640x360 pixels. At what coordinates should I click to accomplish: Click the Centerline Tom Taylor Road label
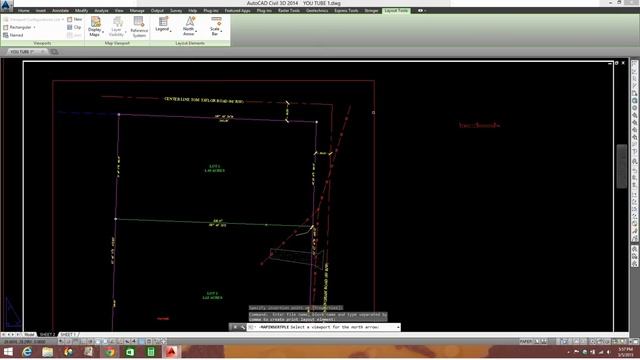204,100
